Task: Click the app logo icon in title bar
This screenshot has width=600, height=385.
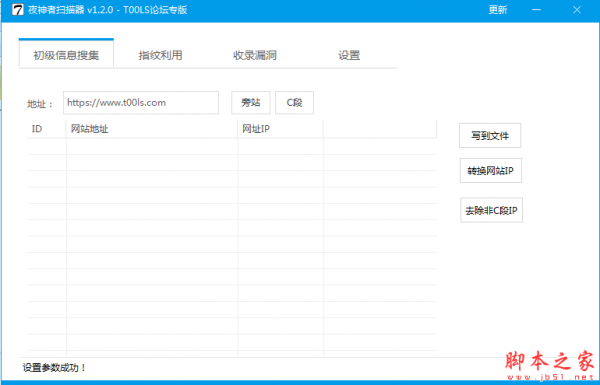Action: pos(18,10)
